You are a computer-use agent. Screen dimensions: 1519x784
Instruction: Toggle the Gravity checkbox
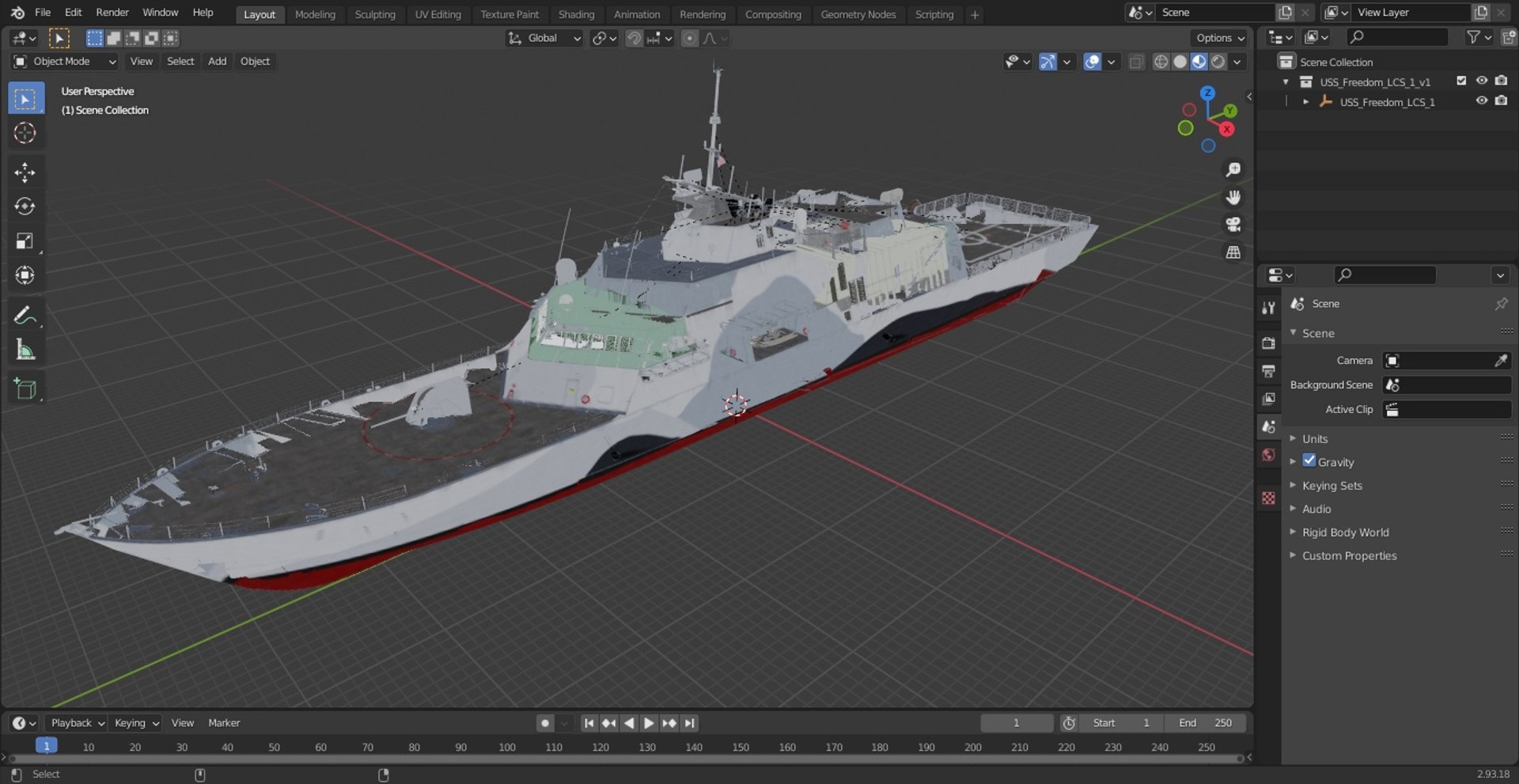(1309, 460)
